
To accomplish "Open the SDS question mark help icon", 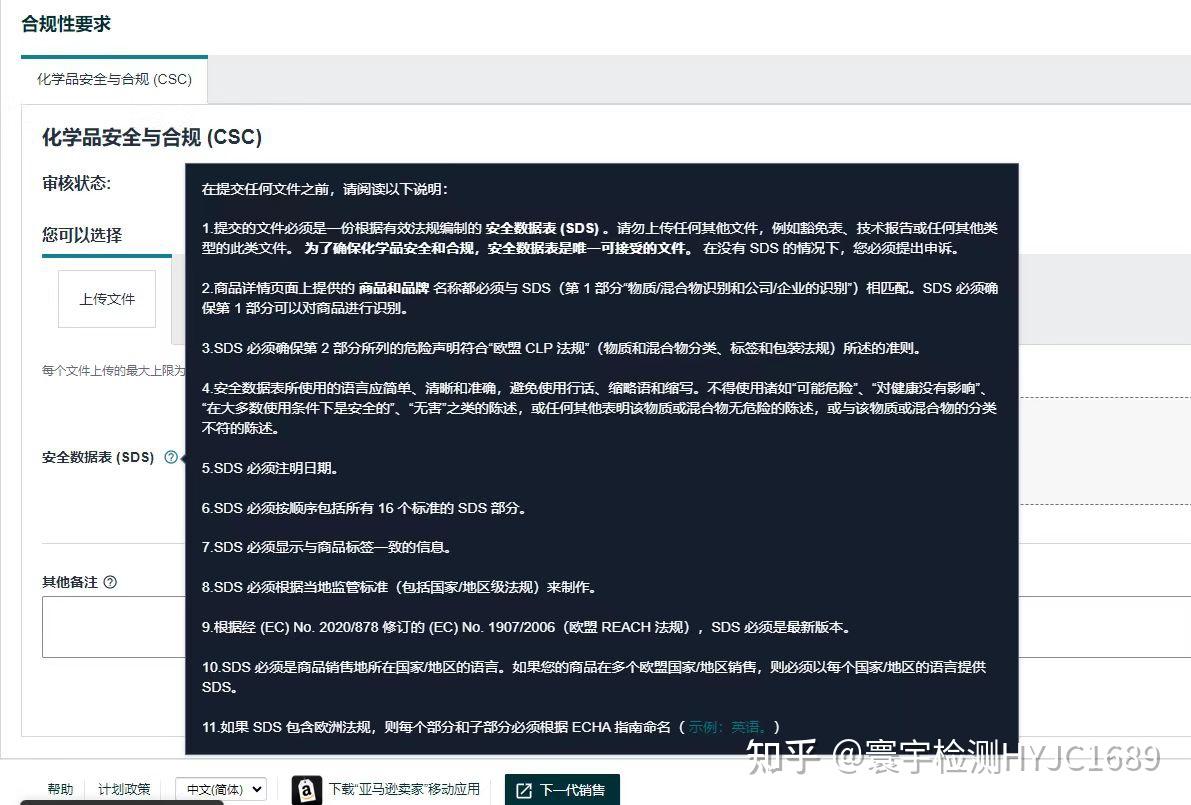I will [170, 457].
